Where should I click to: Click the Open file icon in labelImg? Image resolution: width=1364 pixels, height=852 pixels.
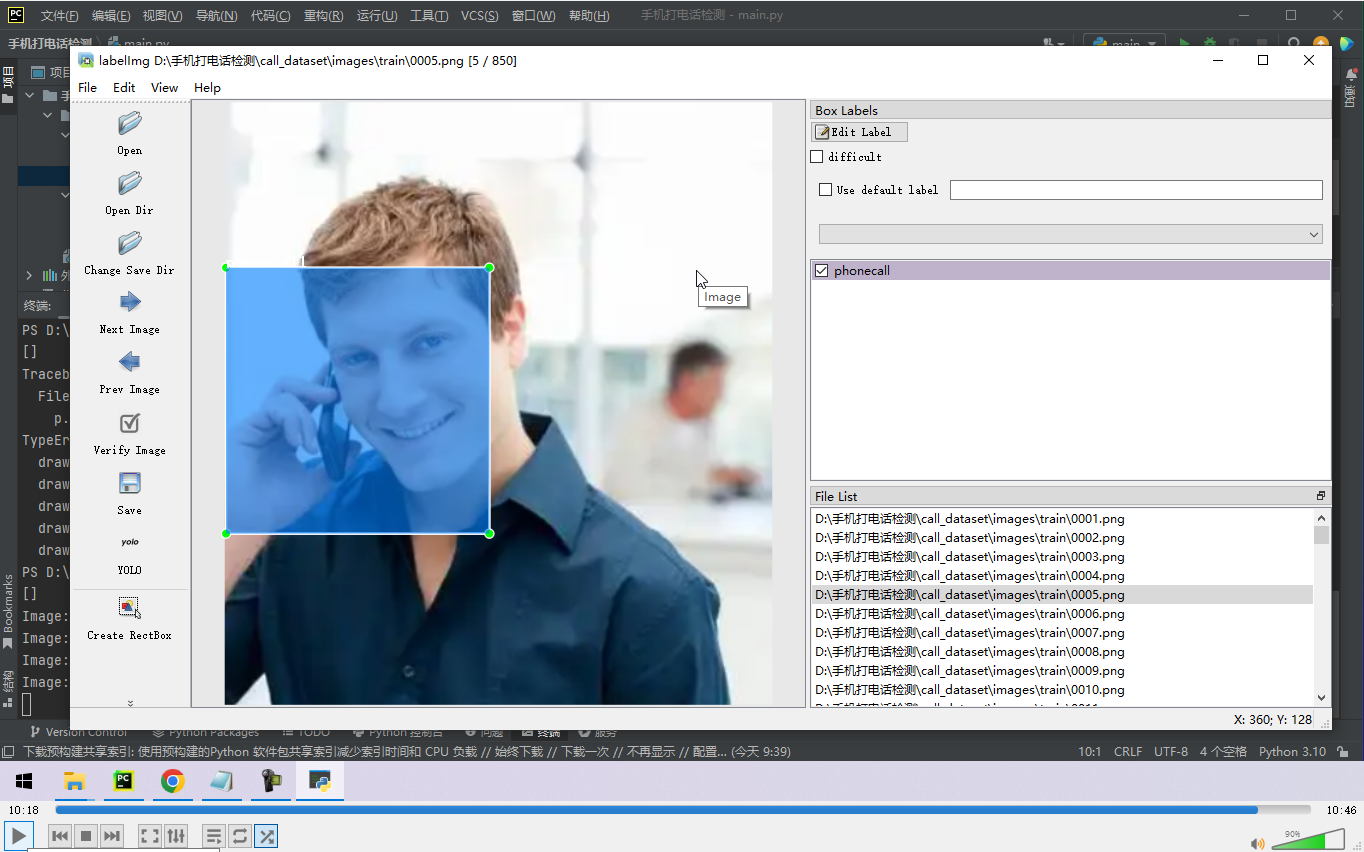(130, 124)
